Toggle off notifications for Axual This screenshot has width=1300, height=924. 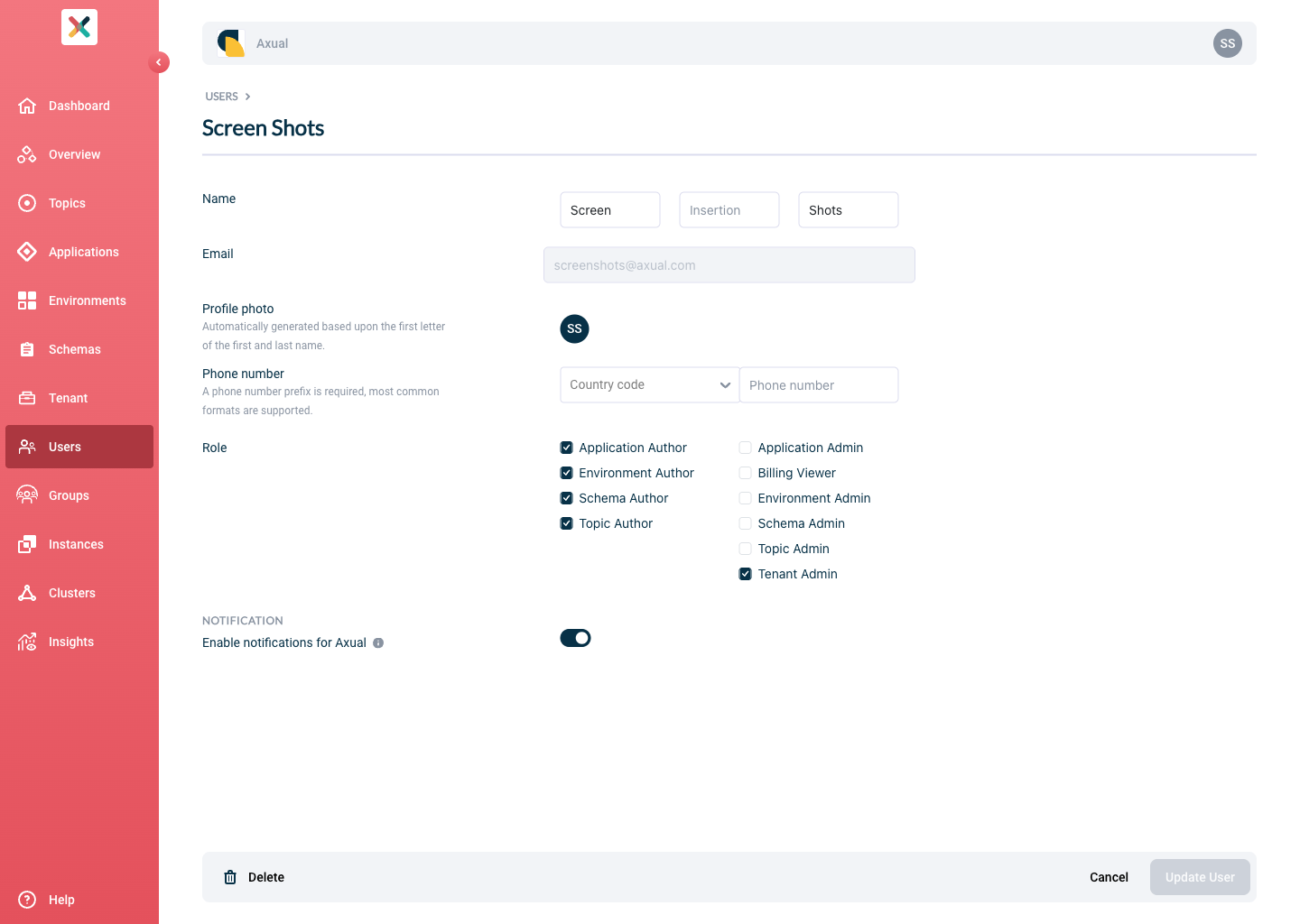(x=575, y=638)
